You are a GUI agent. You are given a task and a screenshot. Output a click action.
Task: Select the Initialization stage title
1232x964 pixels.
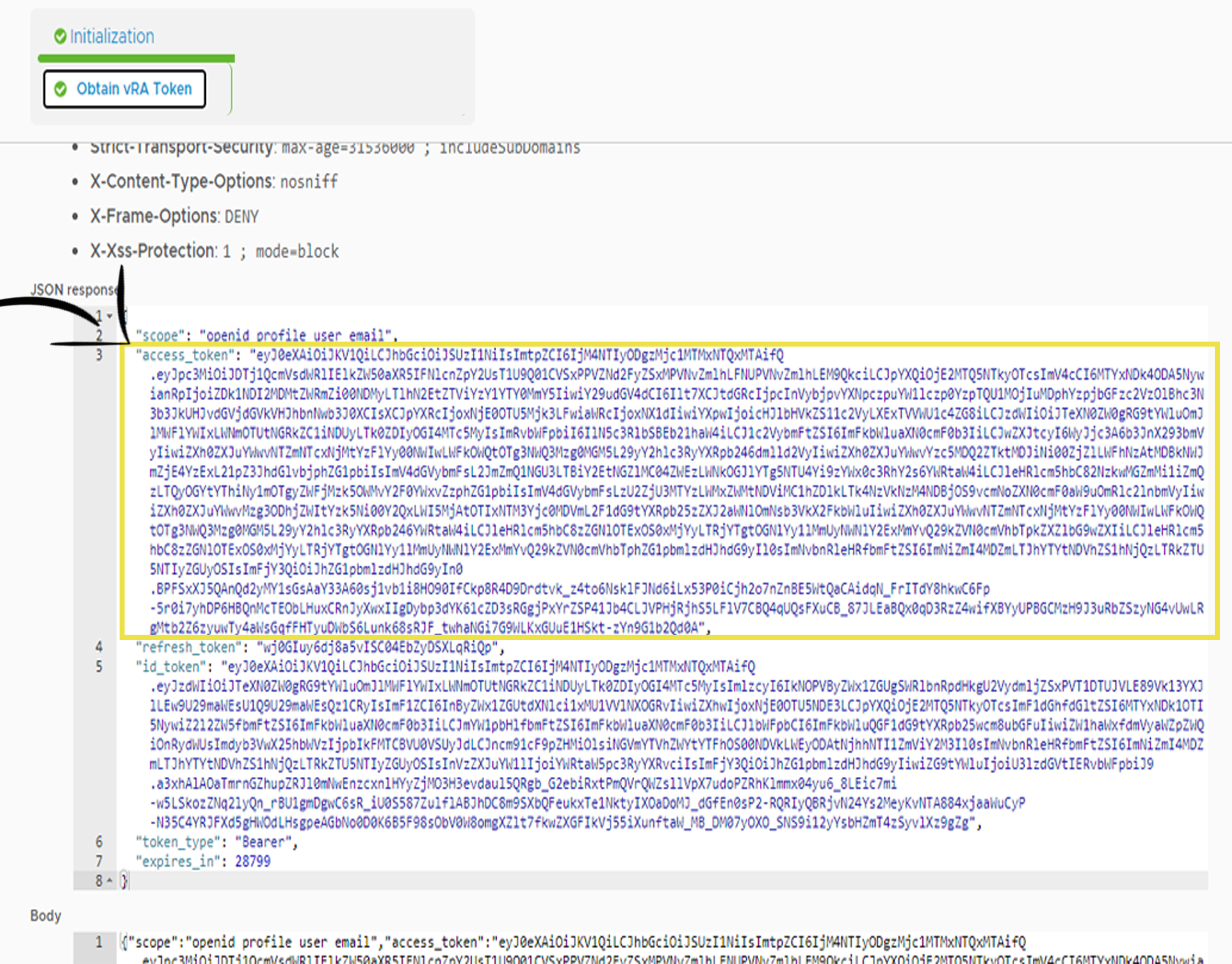(x=112, y=37)
